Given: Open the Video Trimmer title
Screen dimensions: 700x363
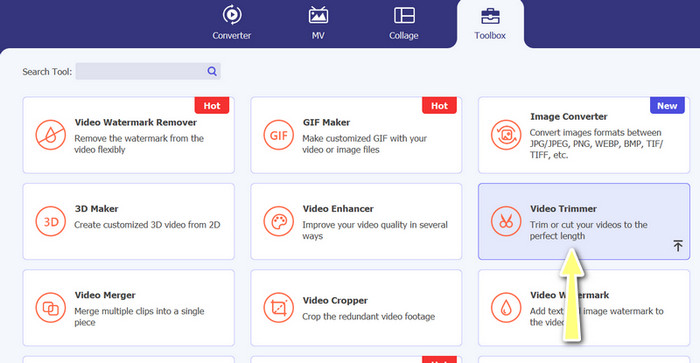Looking at the screenshot, I should [563, 209].
